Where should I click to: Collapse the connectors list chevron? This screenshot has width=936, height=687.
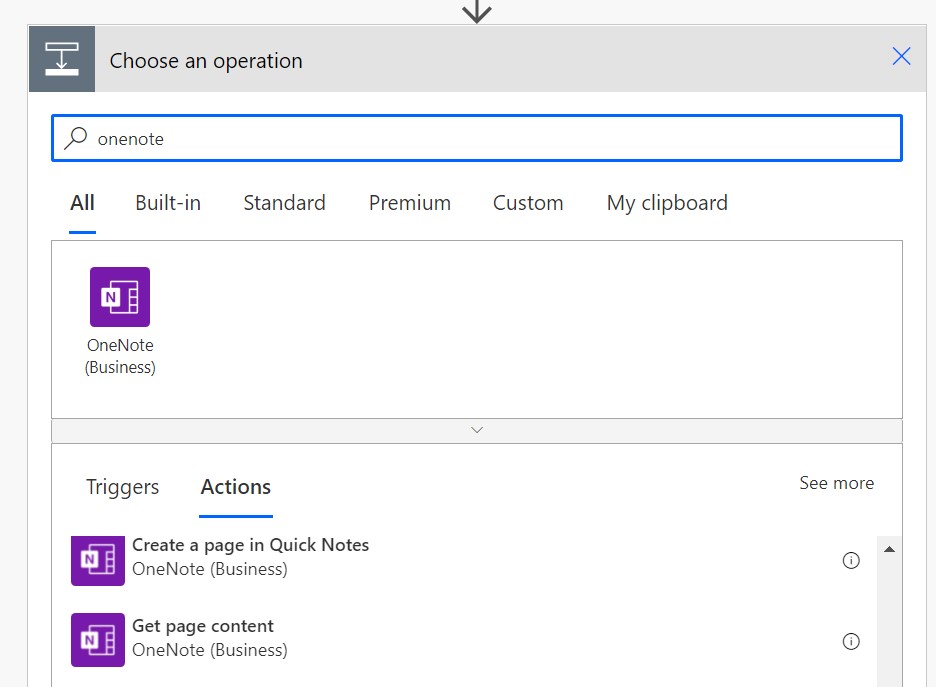[x=477, y=430]
